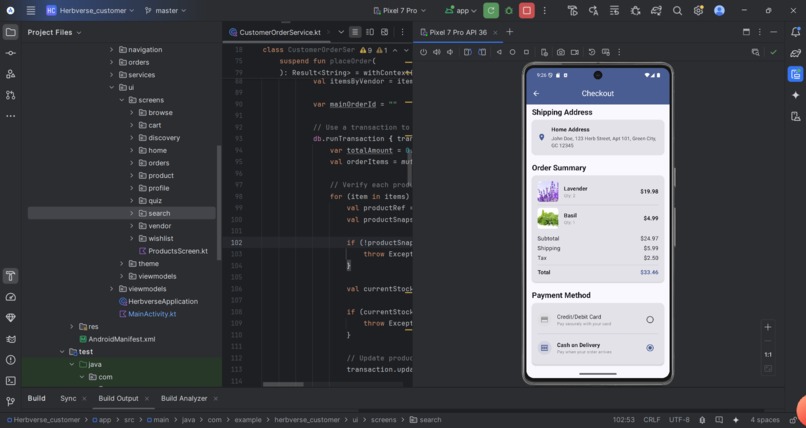Record the emulator screen
Screen dimensions: 806x428
pyautogui.click(x=575, y=52)
